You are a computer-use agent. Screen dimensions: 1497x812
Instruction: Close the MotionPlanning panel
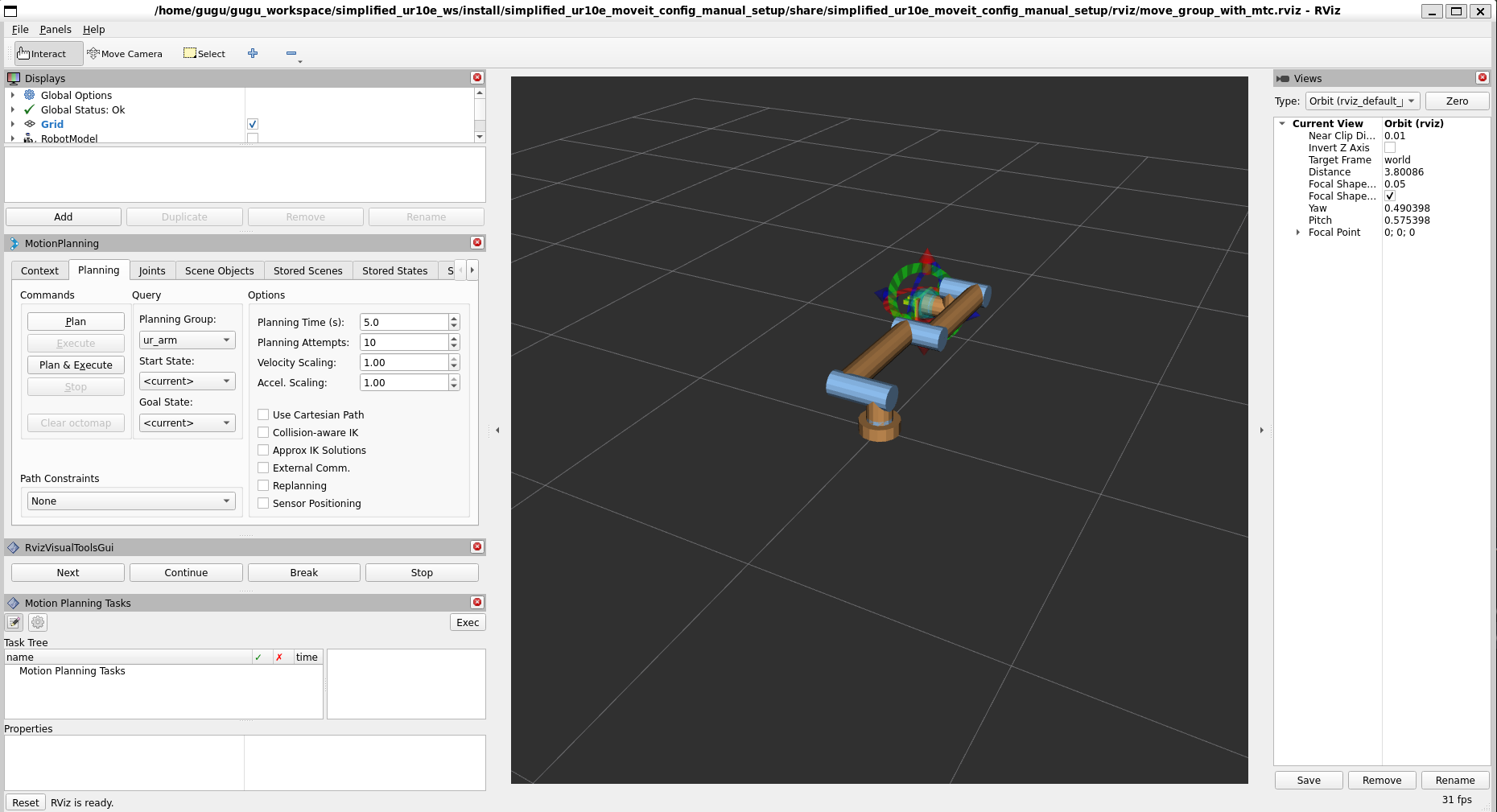tap(477, 242)
